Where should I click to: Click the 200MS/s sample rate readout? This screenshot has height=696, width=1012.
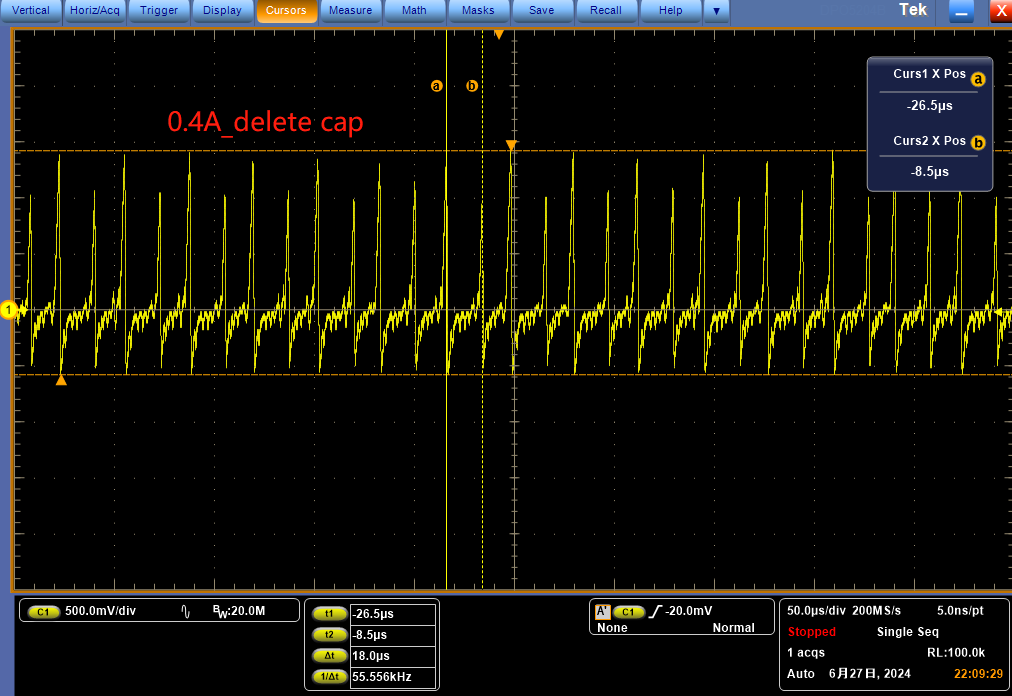876,611
